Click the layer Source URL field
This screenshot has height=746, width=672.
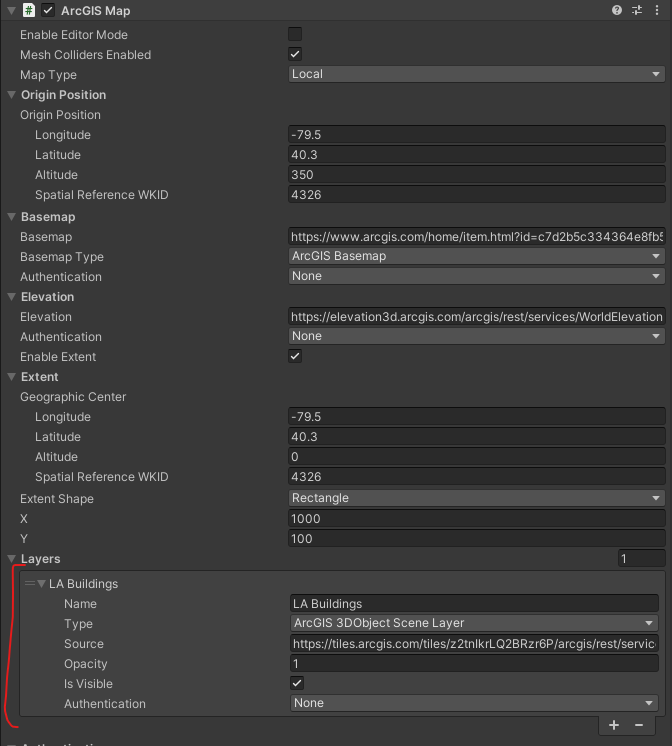pyautogui.click(x=474, y=643)
